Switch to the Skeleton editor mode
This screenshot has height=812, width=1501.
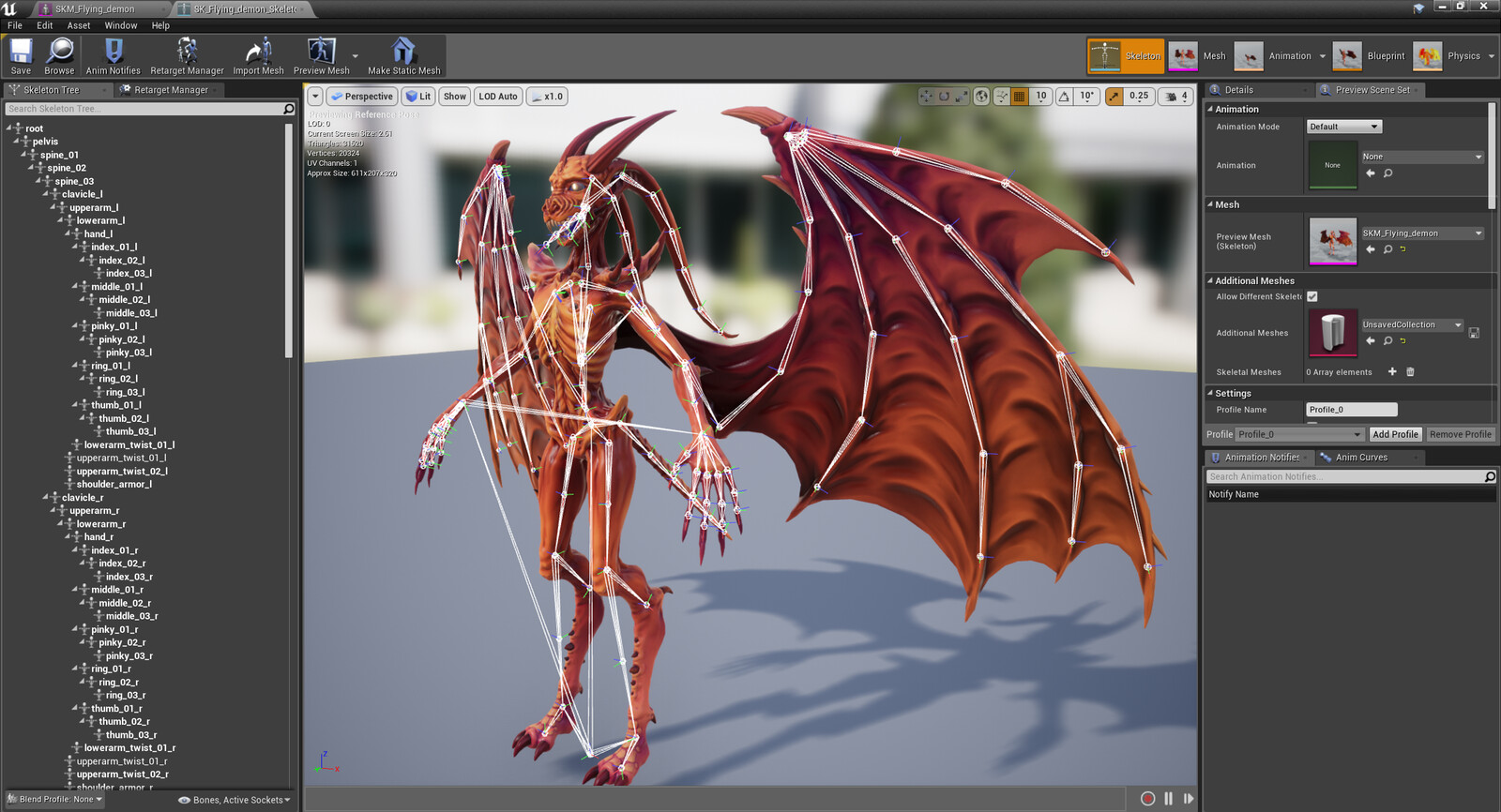pos(1125,56)
